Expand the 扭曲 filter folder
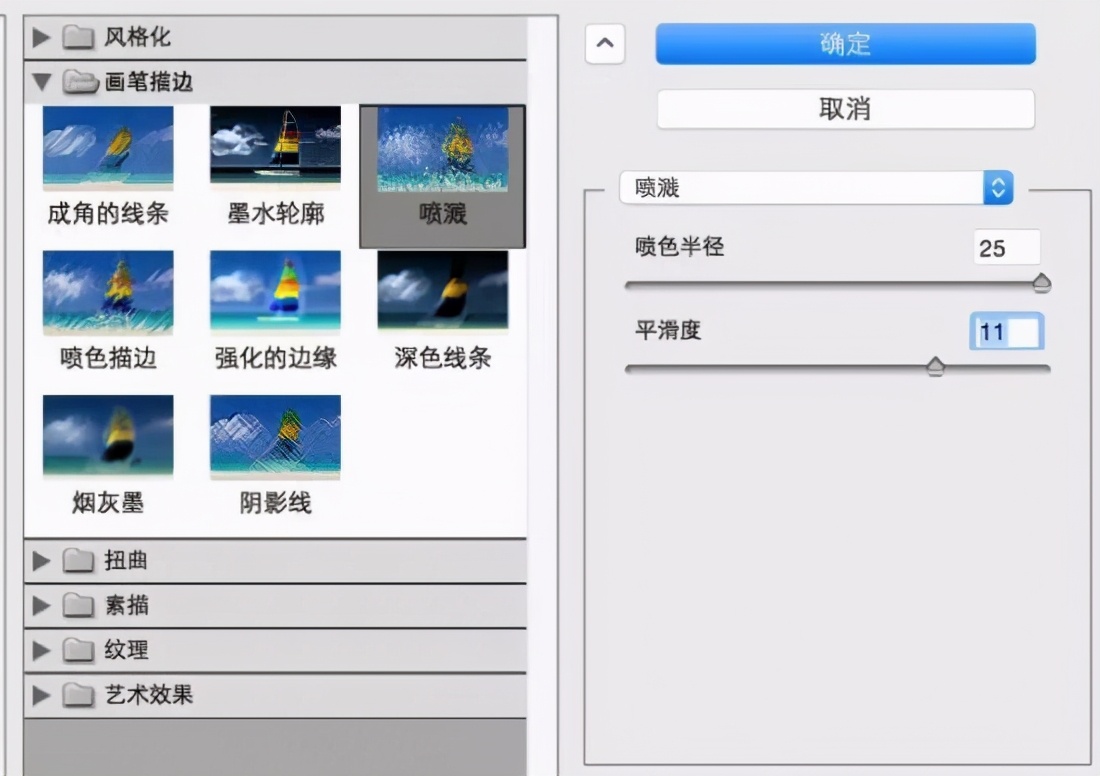The image size is (1100, 776). pos(41,561)
